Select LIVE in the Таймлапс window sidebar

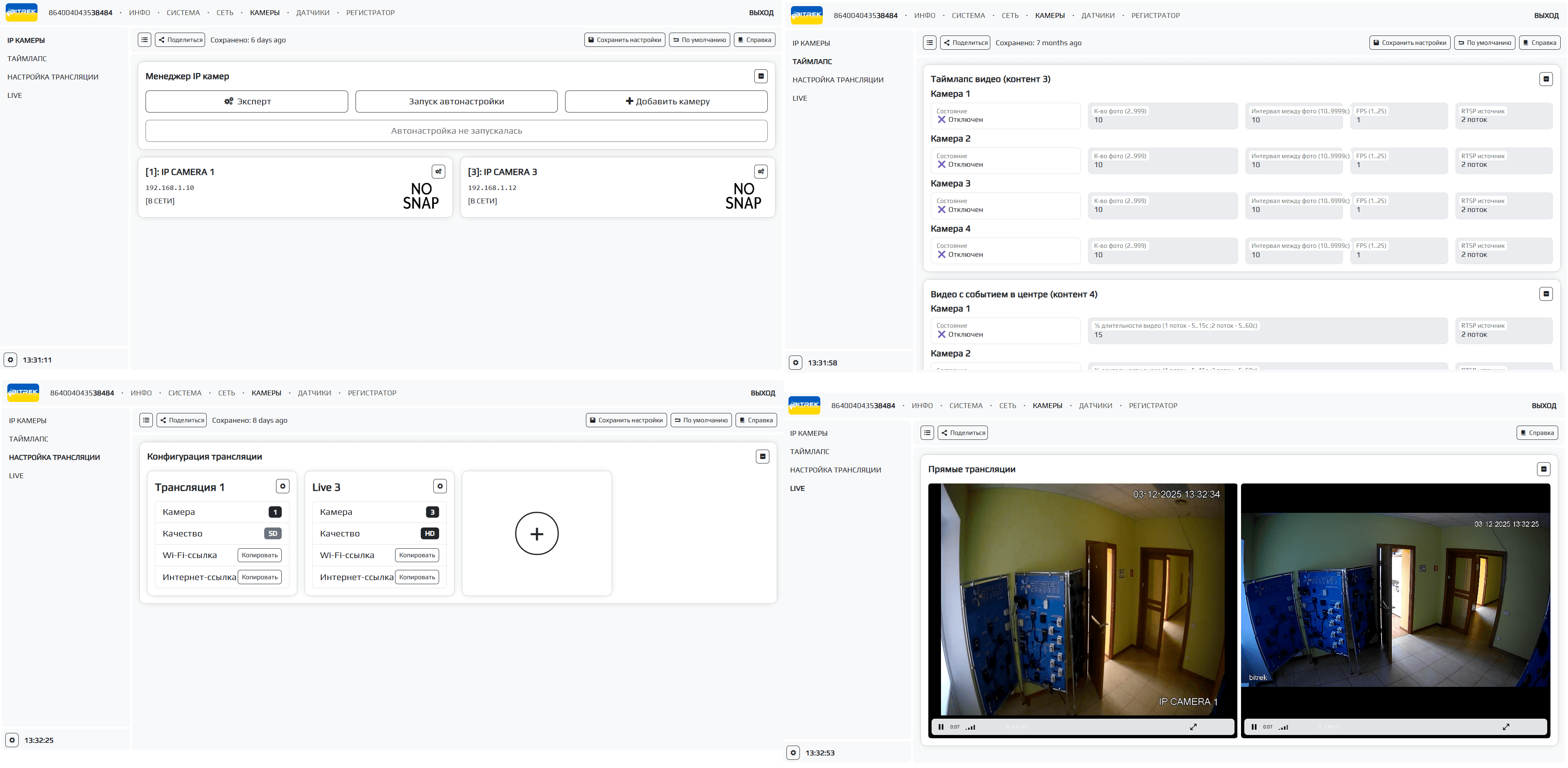tap(800, 98)
